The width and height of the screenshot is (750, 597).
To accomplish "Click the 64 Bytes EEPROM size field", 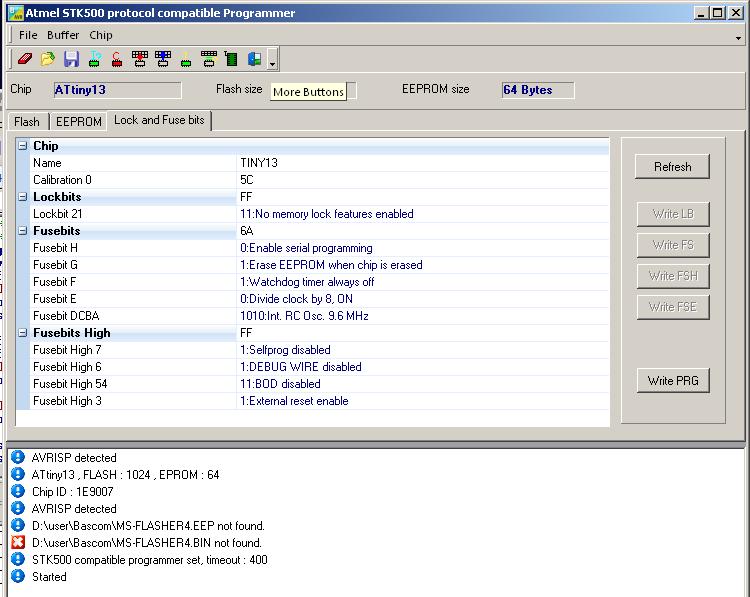I will (538, 90).
